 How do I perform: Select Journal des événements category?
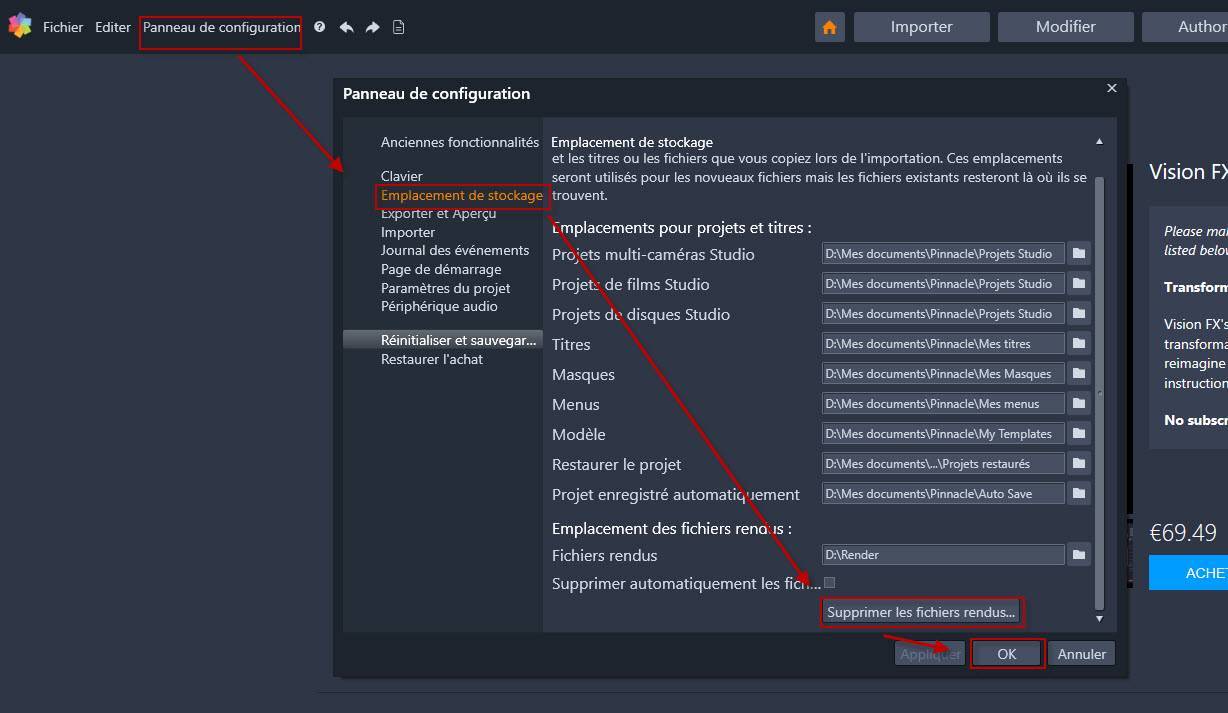(x=455, y=250)
